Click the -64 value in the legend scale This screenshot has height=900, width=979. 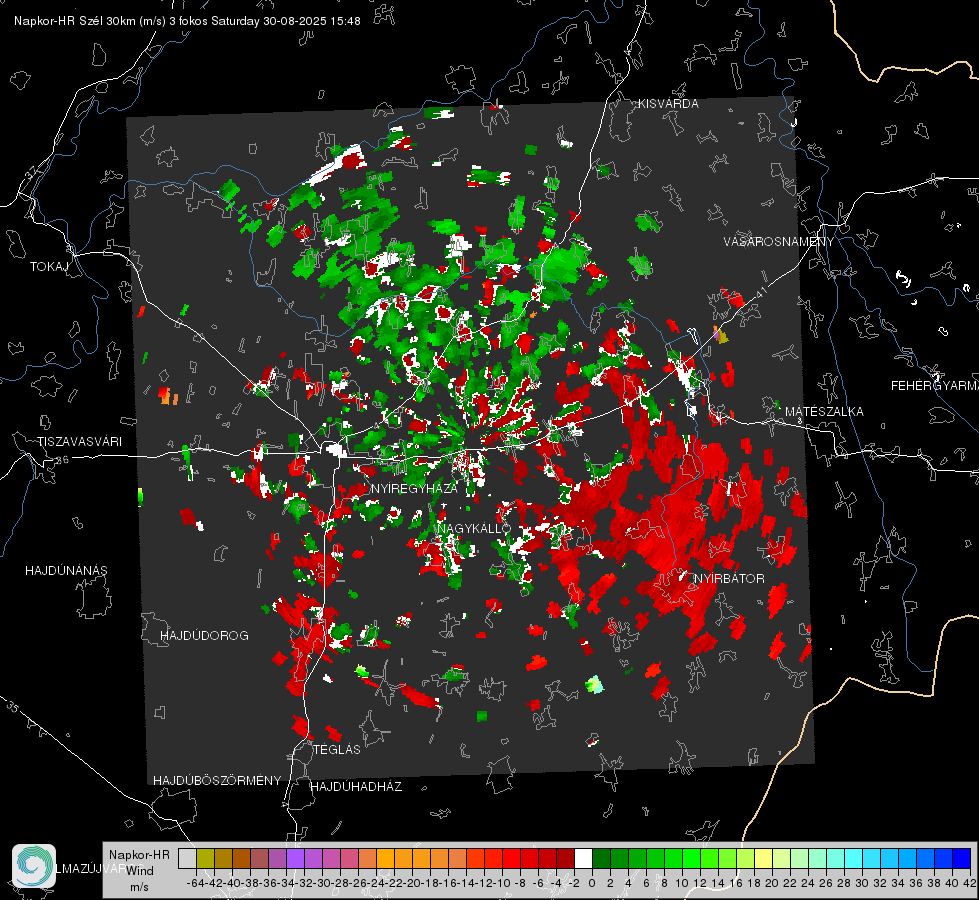(196, 883)
